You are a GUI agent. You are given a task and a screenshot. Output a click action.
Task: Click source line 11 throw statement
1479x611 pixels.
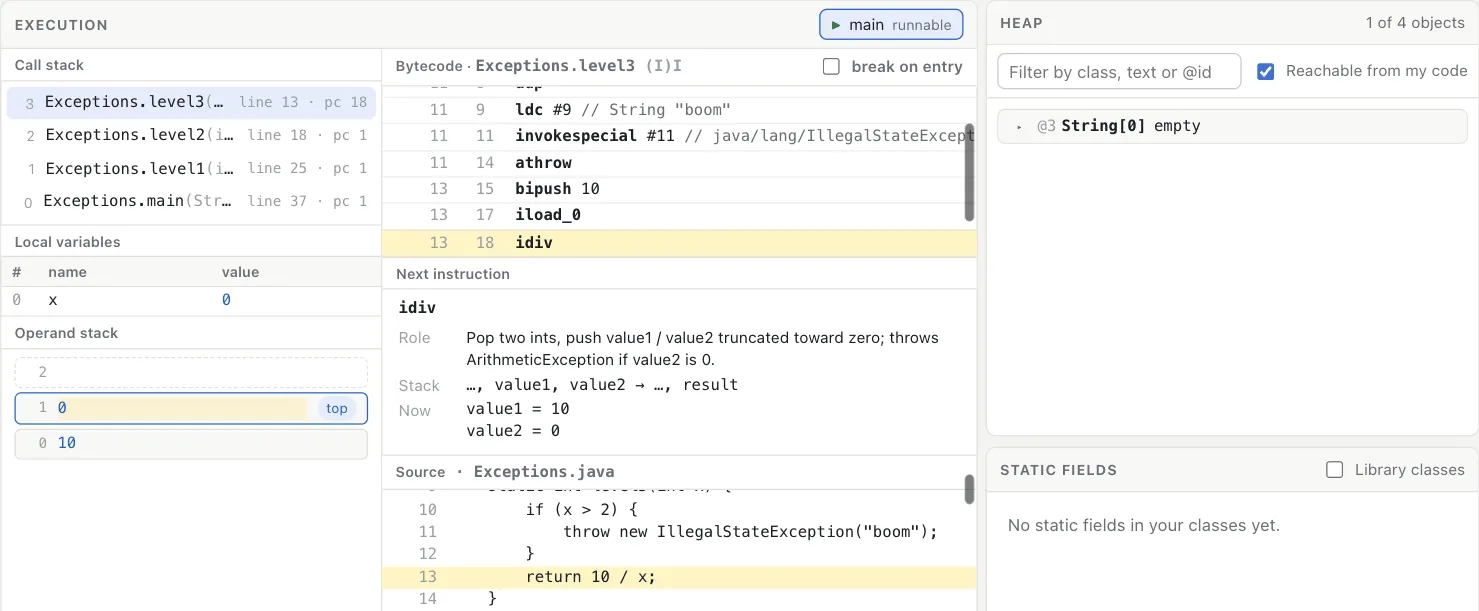coord(679,532)
